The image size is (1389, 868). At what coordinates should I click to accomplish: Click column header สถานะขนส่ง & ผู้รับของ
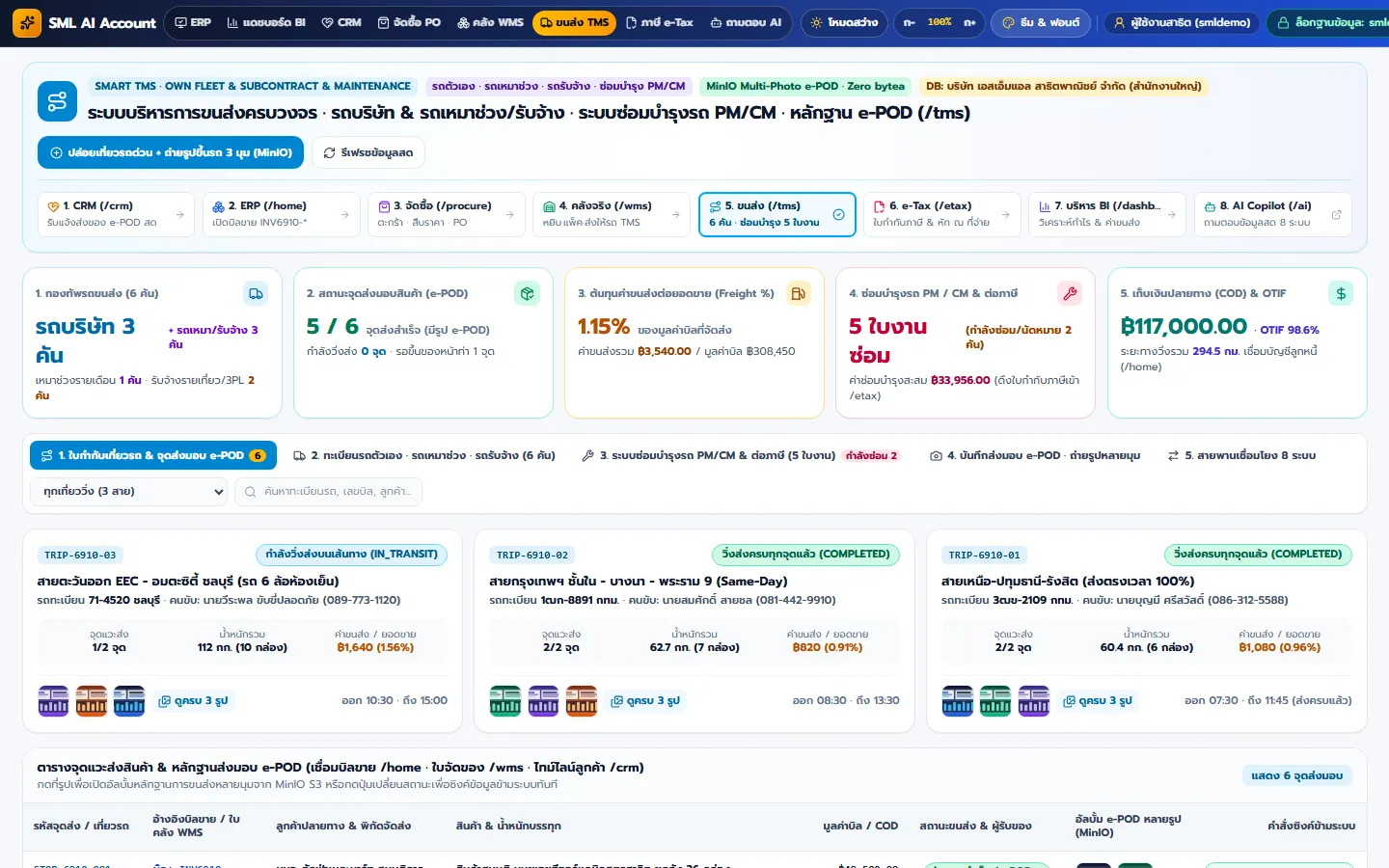tap(975, 826)
